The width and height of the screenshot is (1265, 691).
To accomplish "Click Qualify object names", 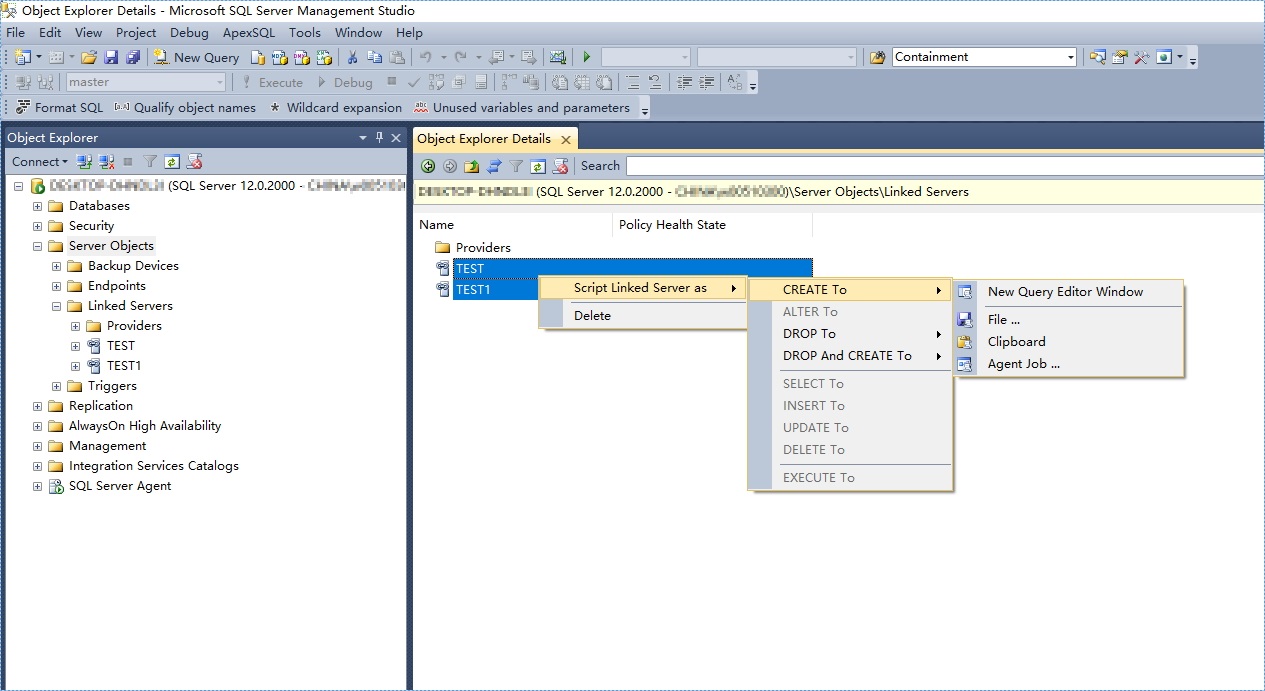I will point(185,107).
